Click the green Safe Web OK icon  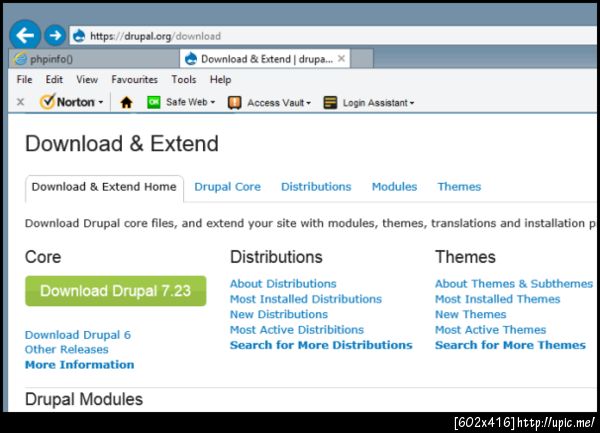(154, 102)
